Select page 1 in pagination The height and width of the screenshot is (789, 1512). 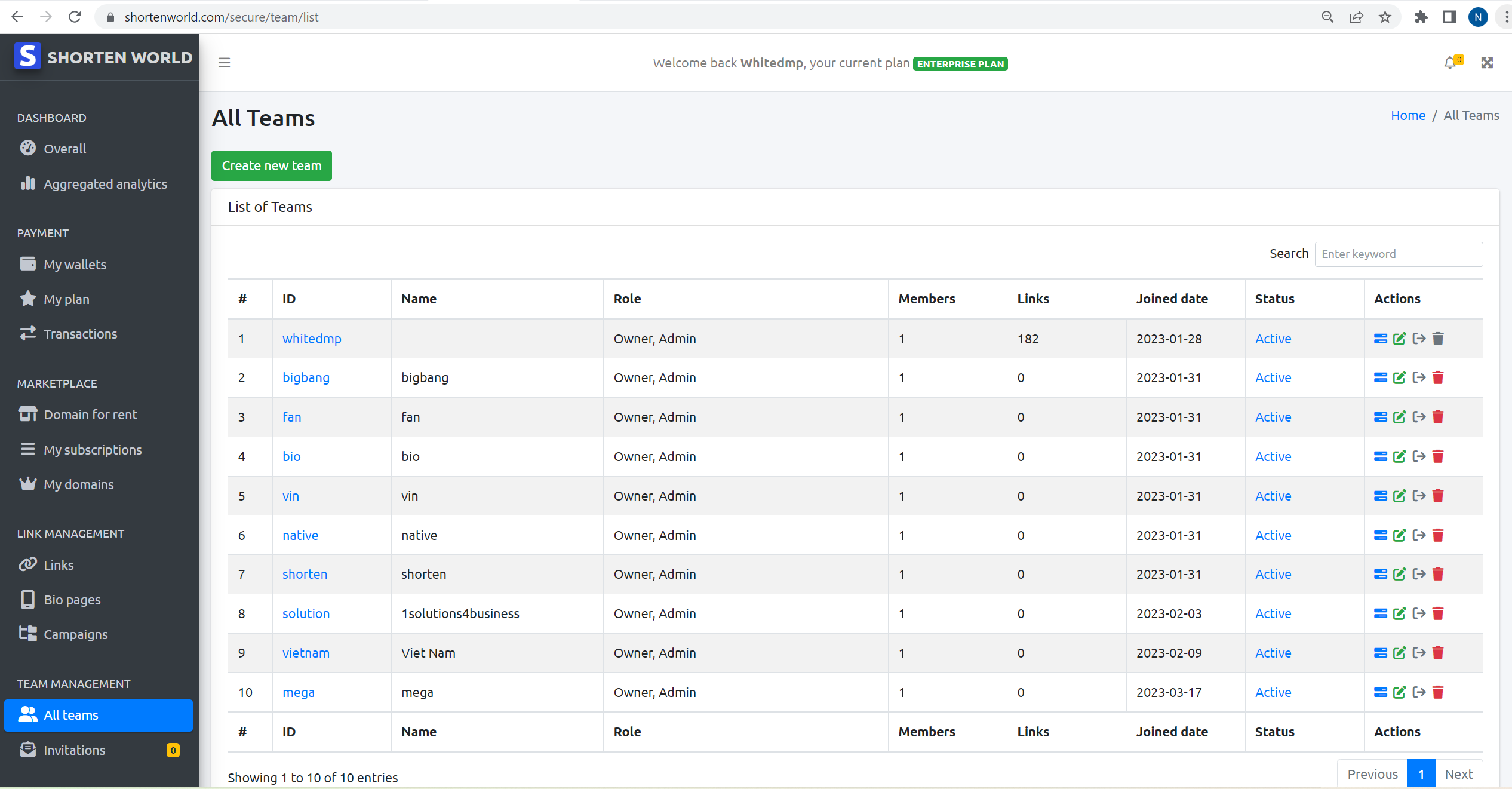(1421, 774)
